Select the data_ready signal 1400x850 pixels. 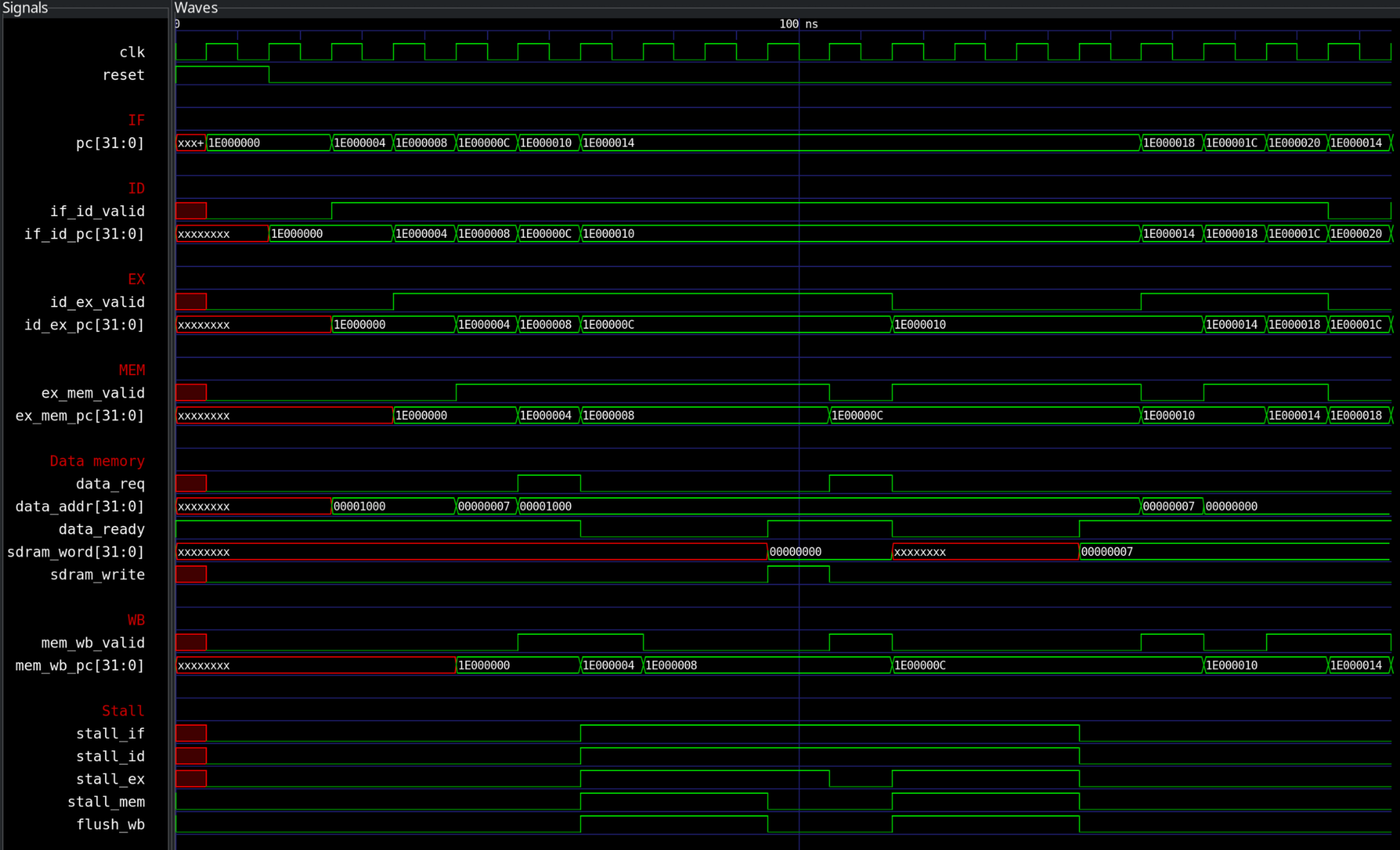point(101,529)
